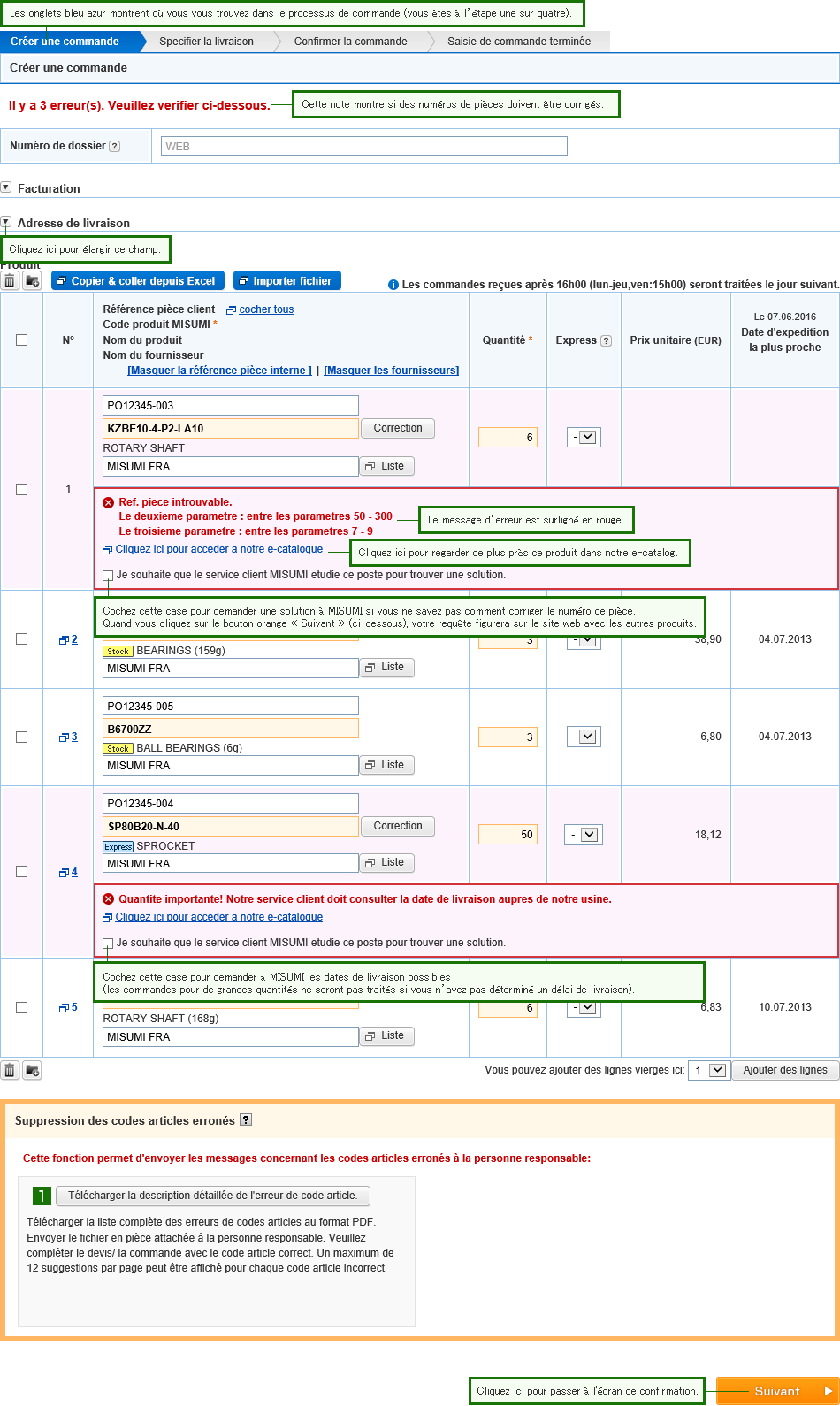Open the Liste button in row 5

(386, 1035)
